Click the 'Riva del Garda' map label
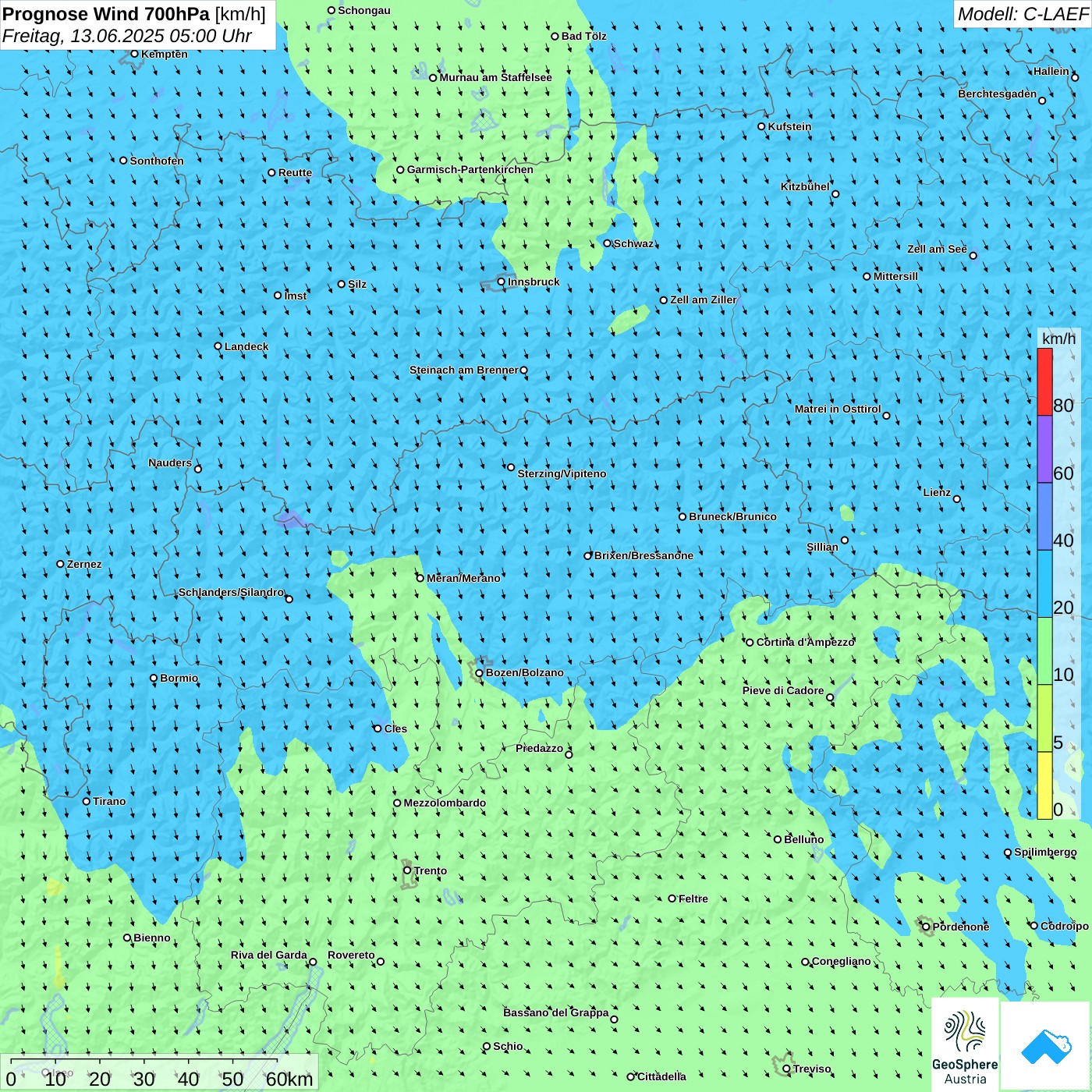This screenshot has width=1092, height=1092. coord(269,955)
